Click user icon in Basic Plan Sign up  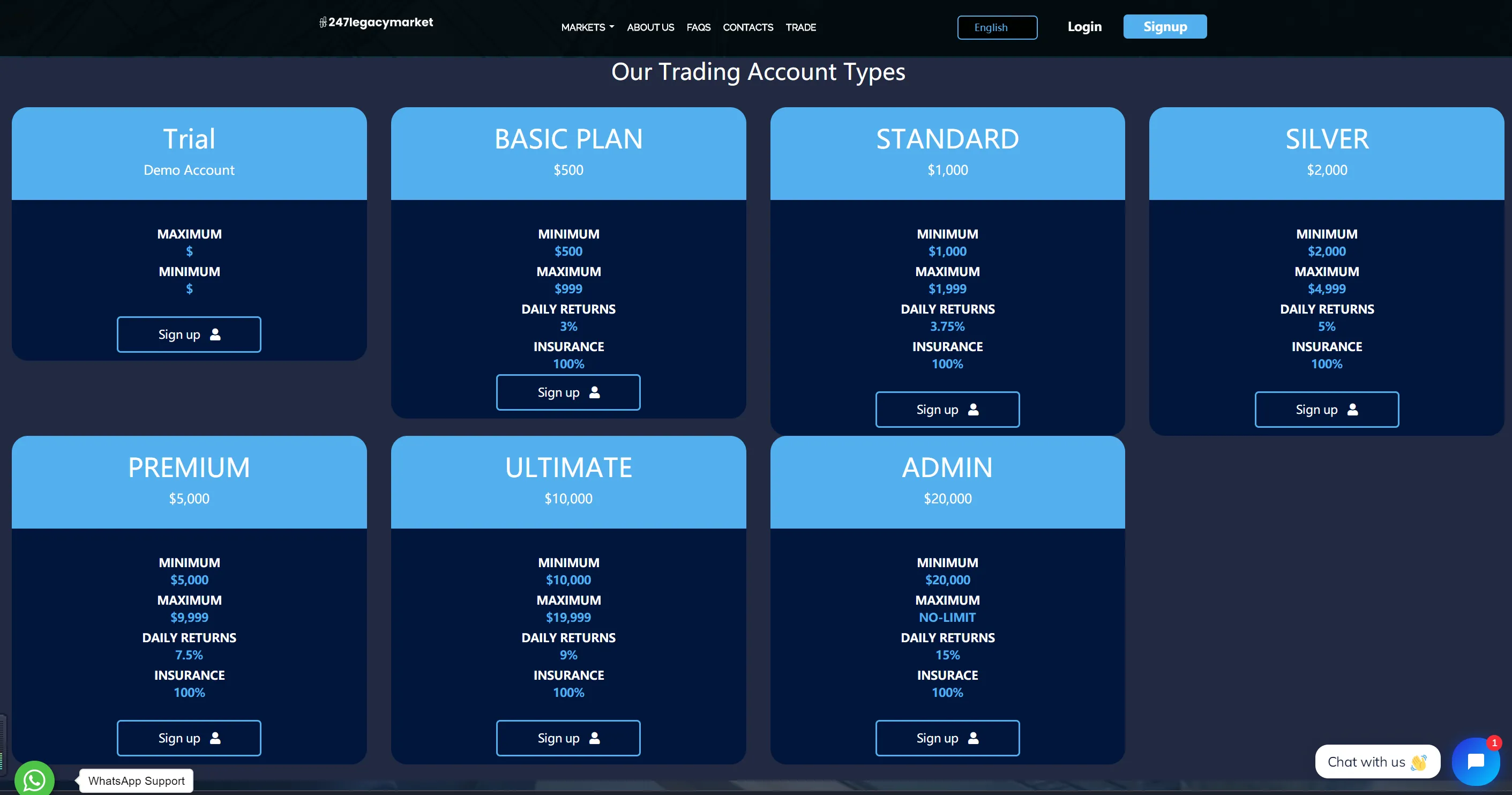click(595, 392)
